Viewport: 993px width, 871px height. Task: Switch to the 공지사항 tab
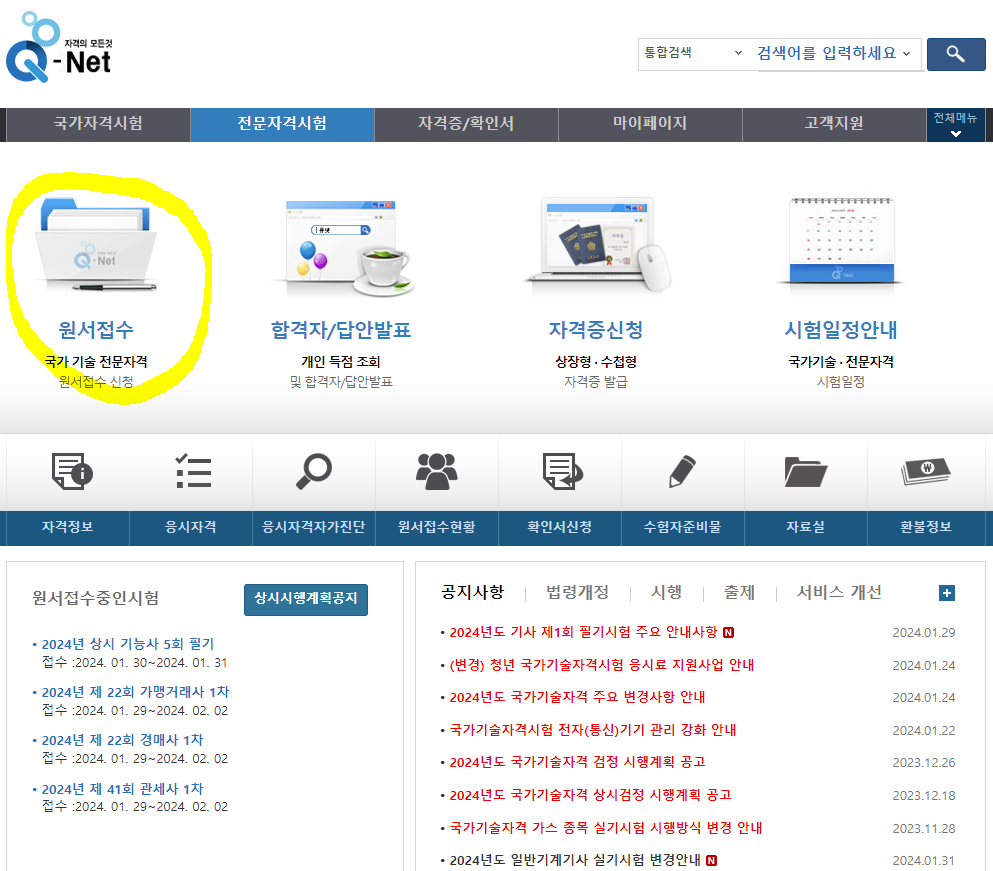472,592
